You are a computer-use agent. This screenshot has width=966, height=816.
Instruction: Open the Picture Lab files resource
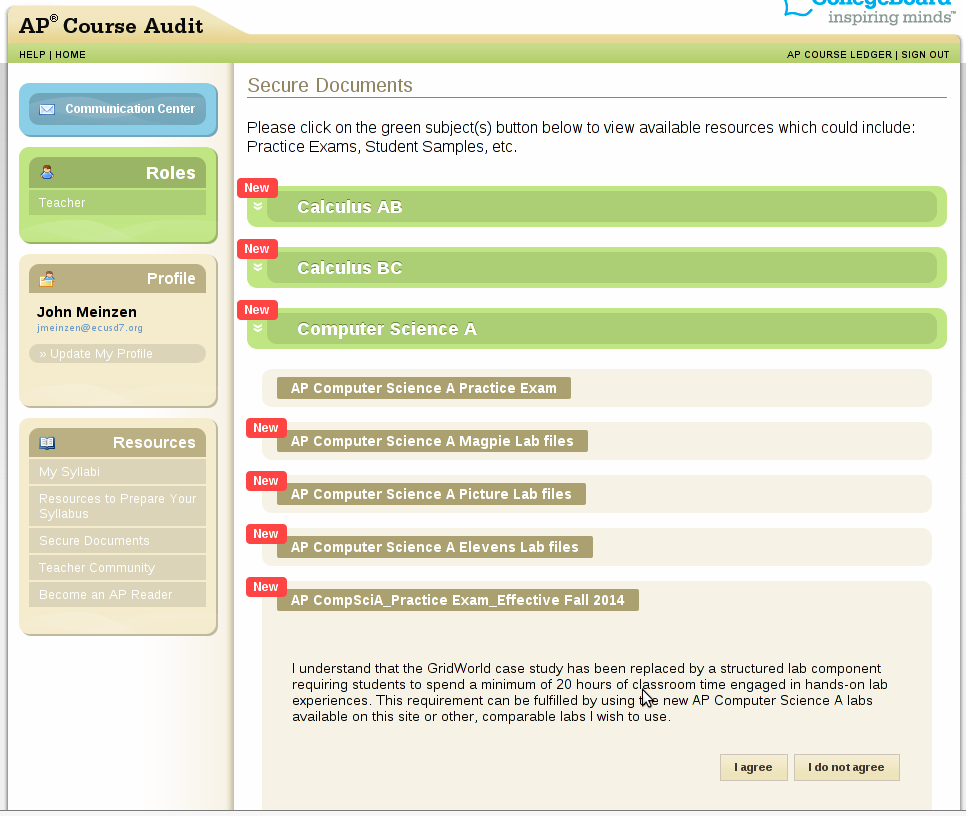[431, 494]
